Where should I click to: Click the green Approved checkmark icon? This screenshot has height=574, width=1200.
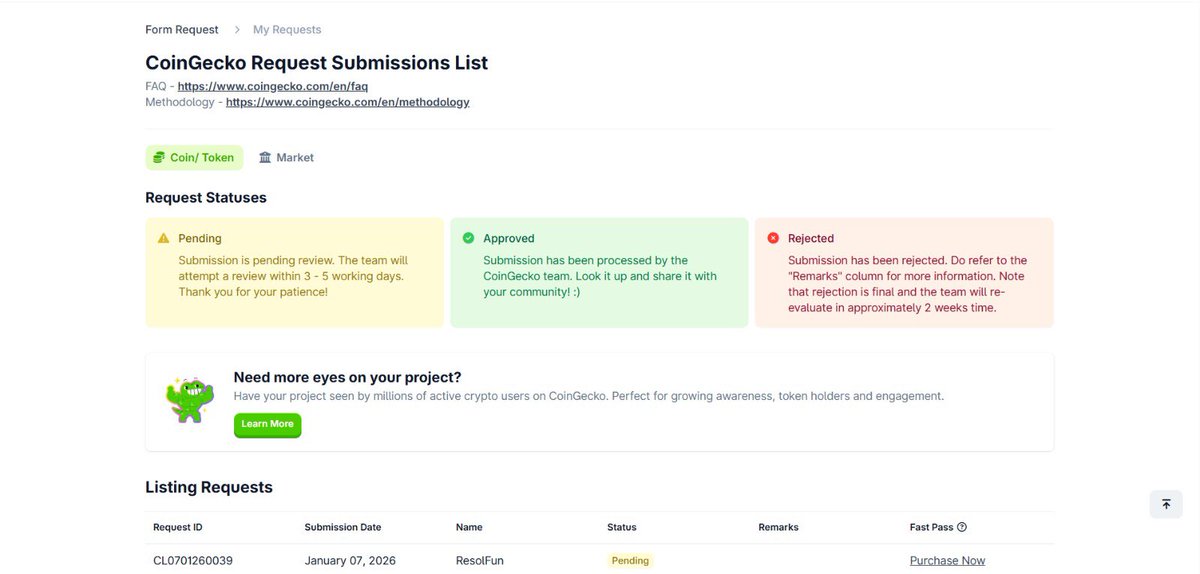(x=468, y=238)
